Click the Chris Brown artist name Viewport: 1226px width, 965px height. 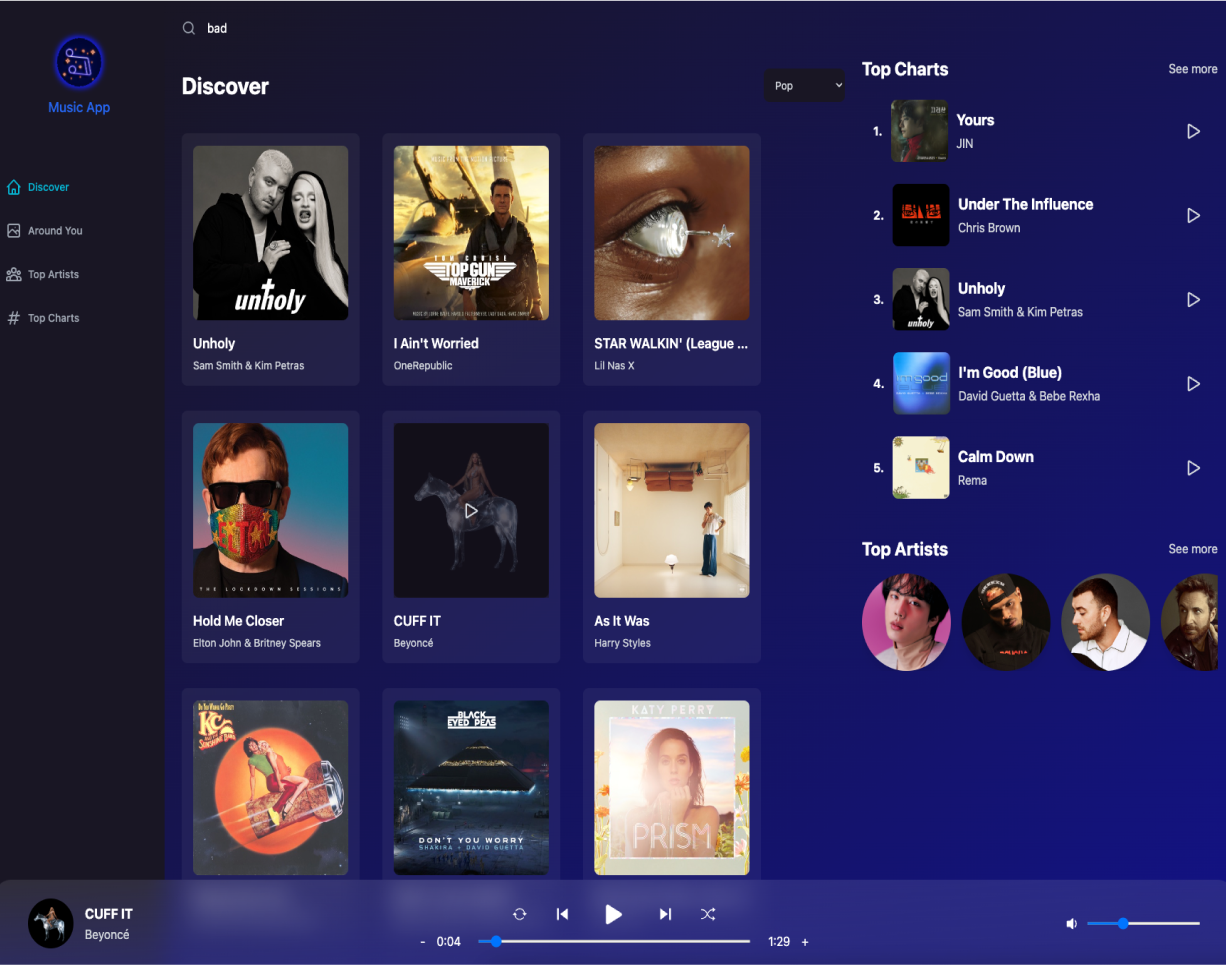click(x=989, y=228)
